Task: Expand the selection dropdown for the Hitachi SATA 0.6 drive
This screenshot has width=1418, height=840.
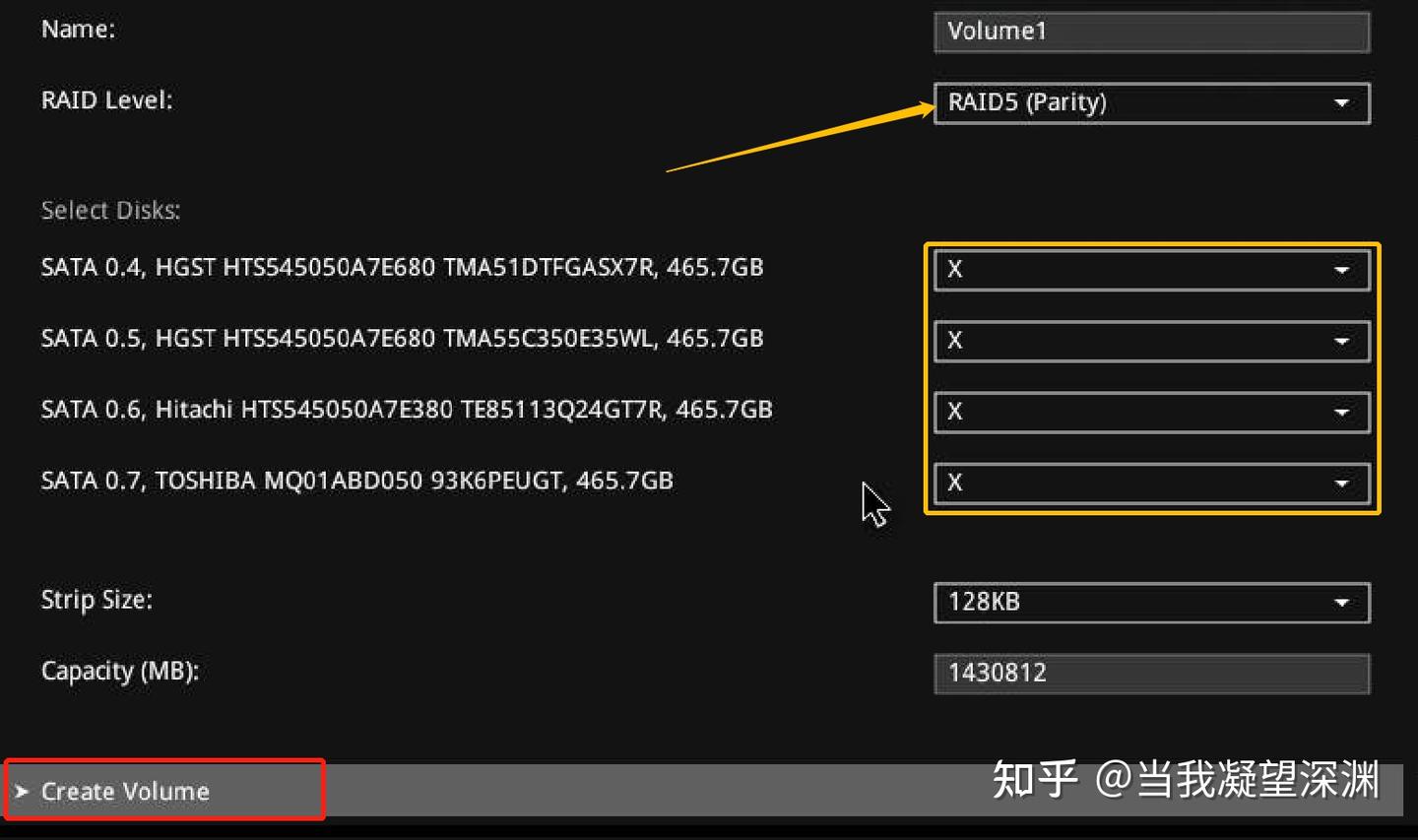Action: (1149, 412)
